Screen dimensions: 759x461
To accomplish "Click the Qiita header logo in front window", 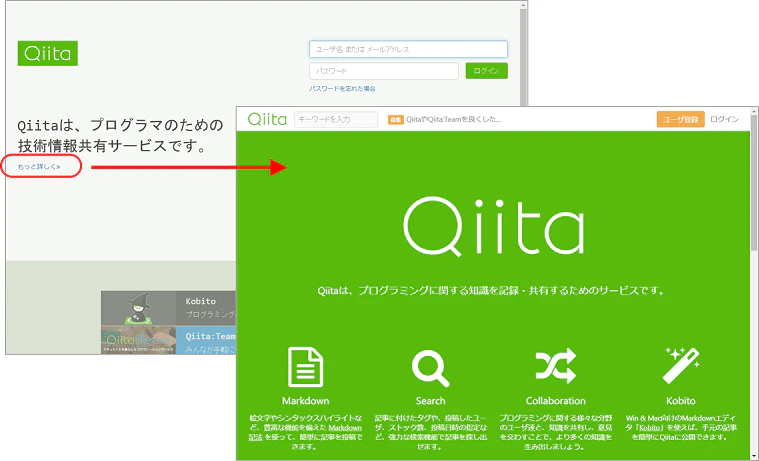I will [267, 119].
